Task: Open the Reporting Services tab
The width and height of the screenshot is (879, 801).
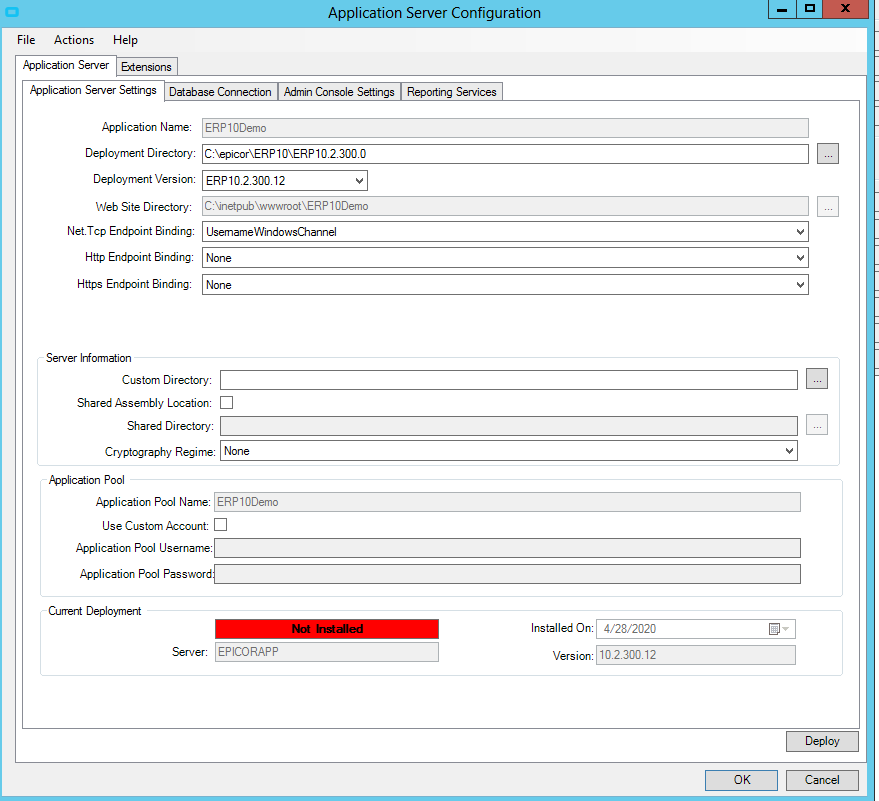Action: (451, 91)
